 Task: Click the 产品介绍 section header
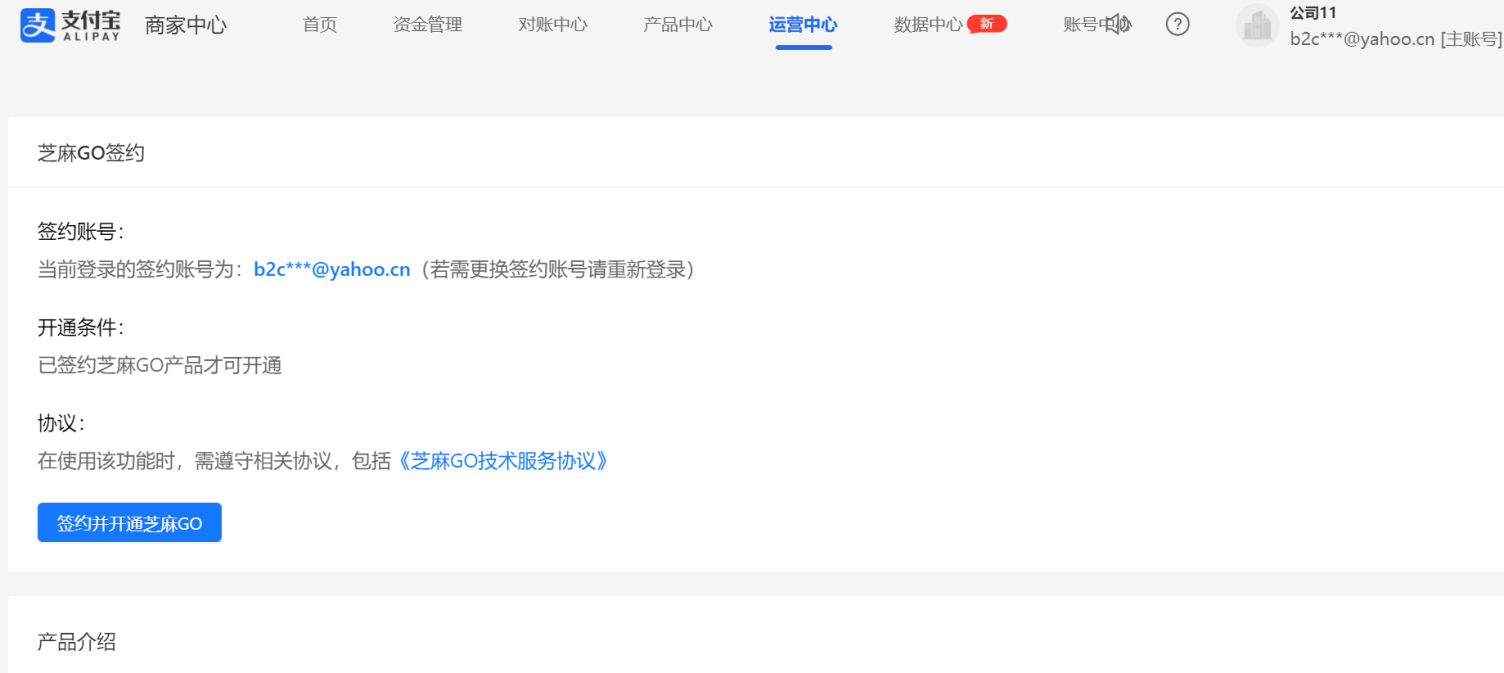click(74, 642)
